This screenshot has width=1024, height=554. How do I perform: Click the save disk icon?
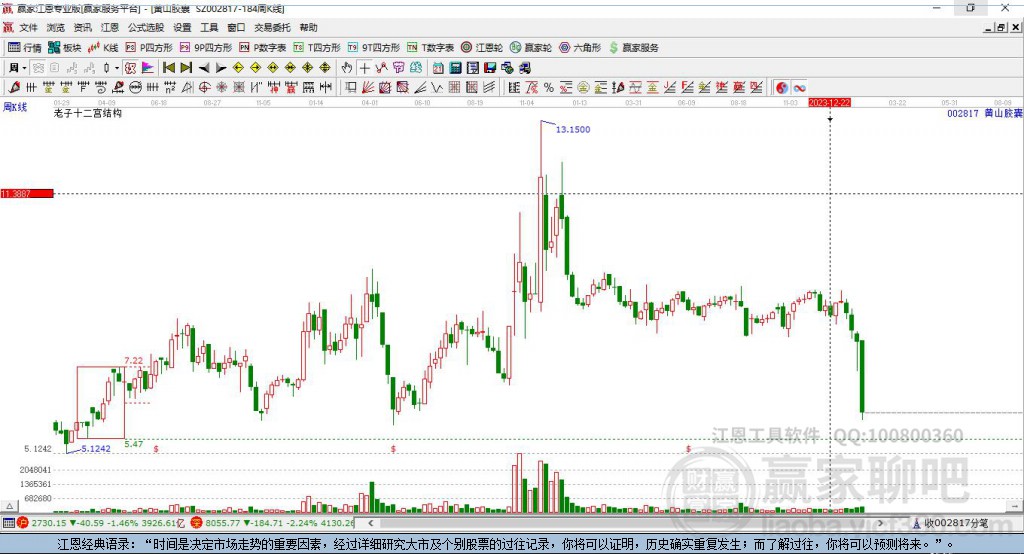[x=490, y=68]
